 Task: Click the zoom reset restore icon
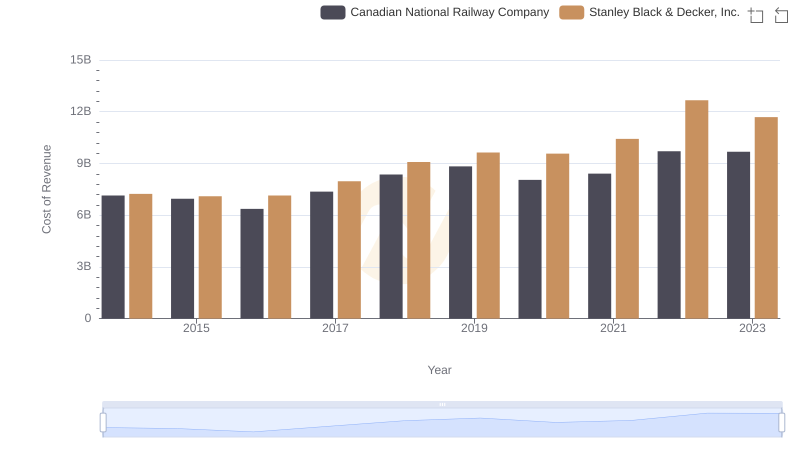coord(781,15)
